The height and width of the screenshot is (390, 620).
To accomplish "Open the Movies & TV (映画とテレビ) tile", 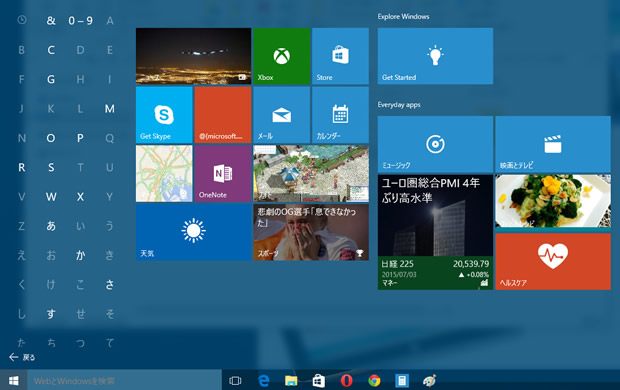I will [x=553, y=144].
